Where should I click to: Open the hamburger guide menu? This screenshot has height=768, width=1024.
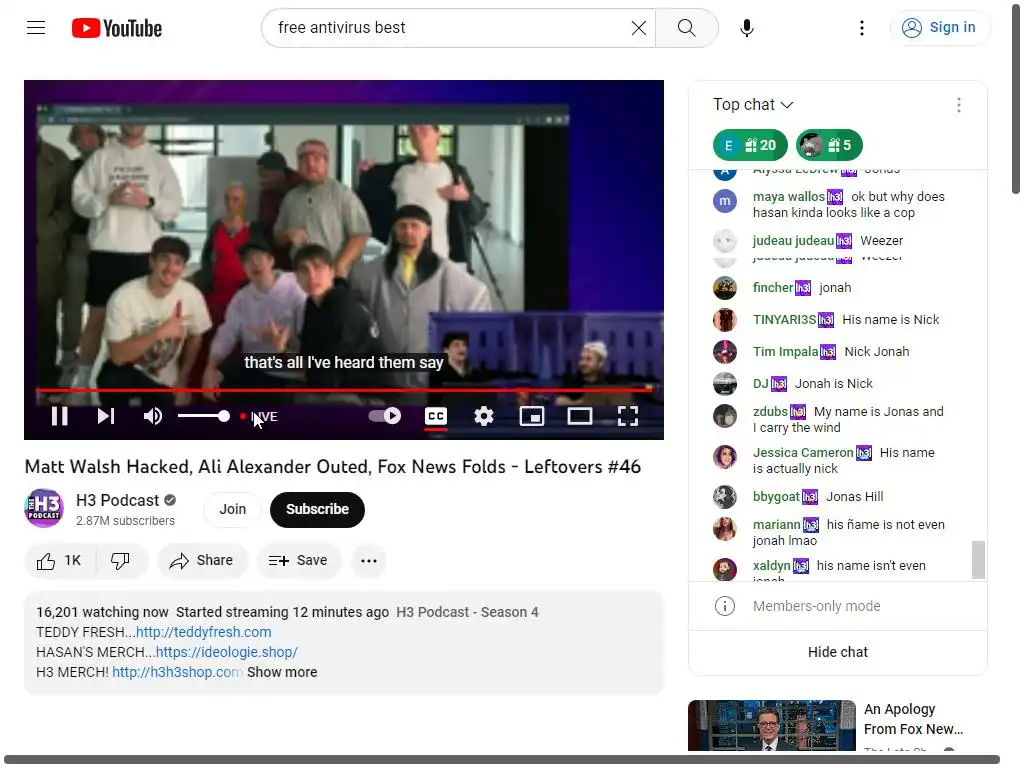[x=36, y=27]
